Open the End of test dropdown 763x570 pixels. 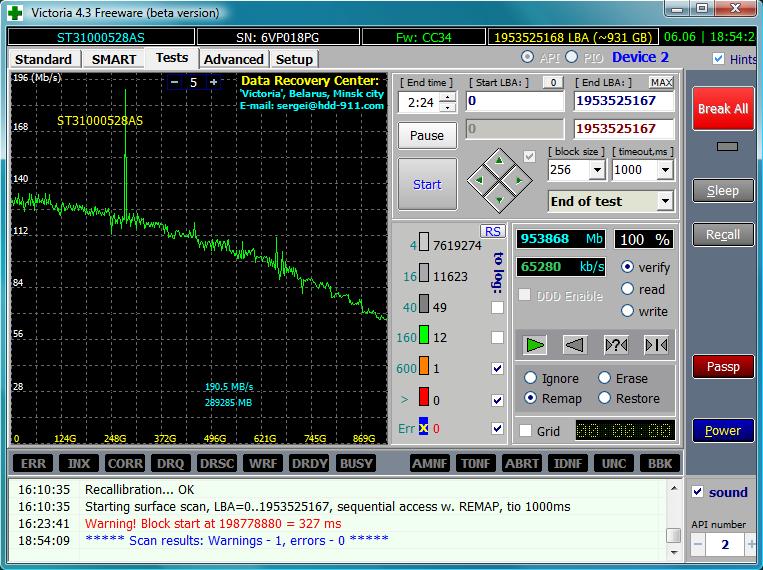665,201
